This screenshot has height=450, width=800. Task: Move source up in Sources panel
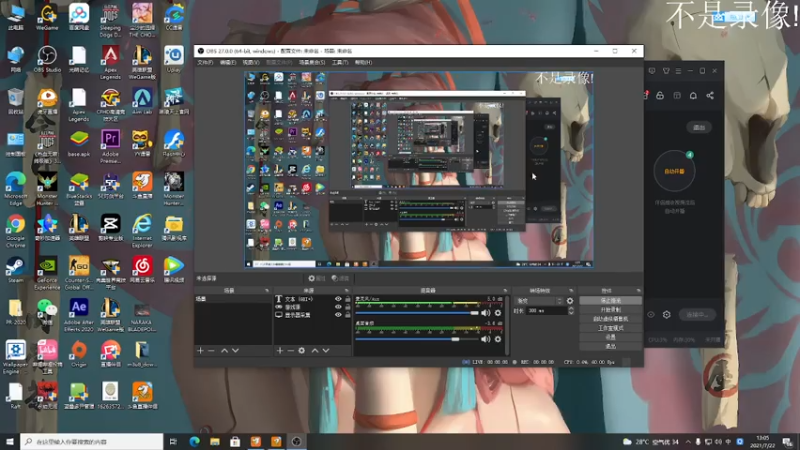click(315, 351)
